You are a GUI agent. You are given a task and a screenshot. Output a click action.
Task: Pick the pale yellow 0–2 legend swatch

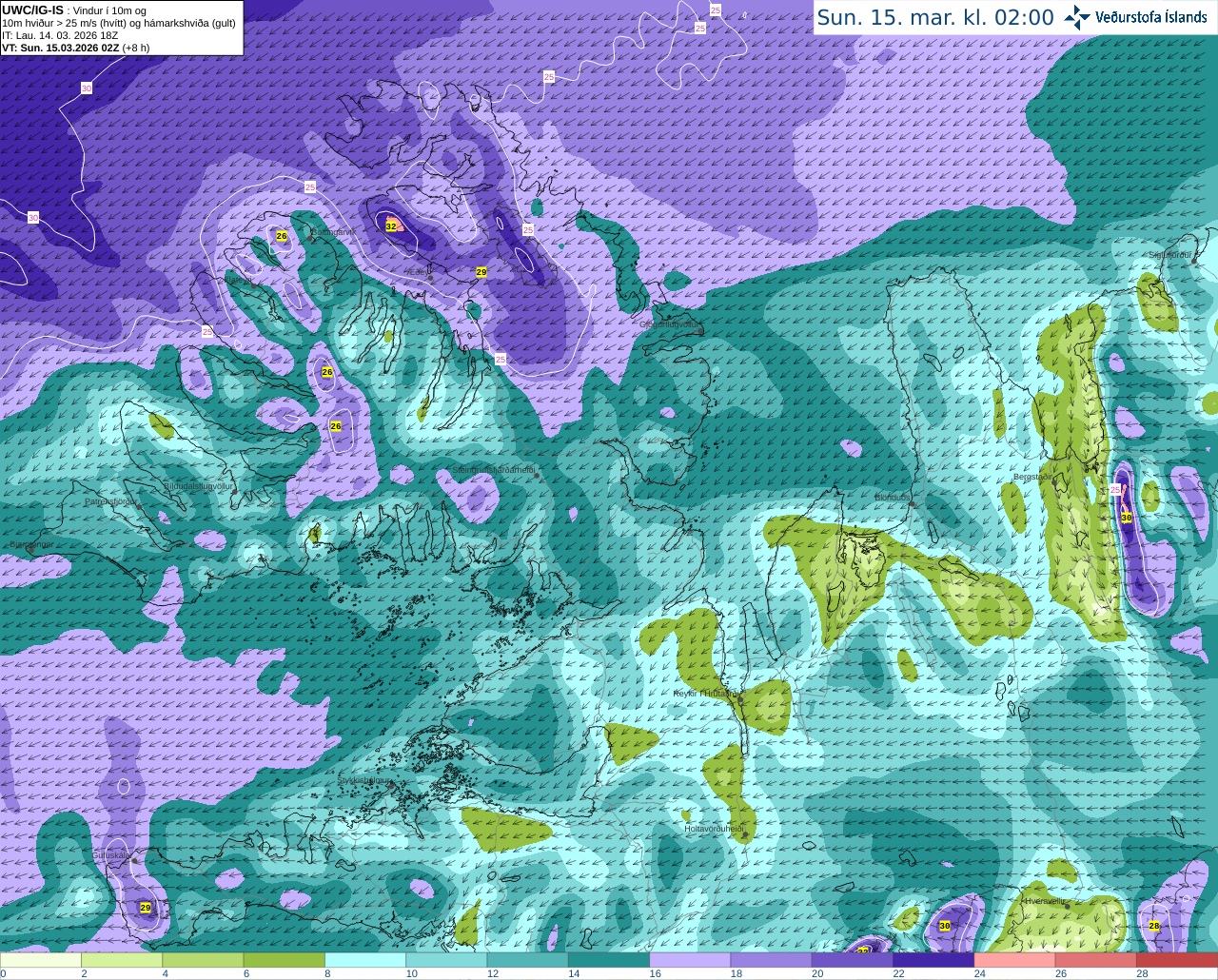41,960
